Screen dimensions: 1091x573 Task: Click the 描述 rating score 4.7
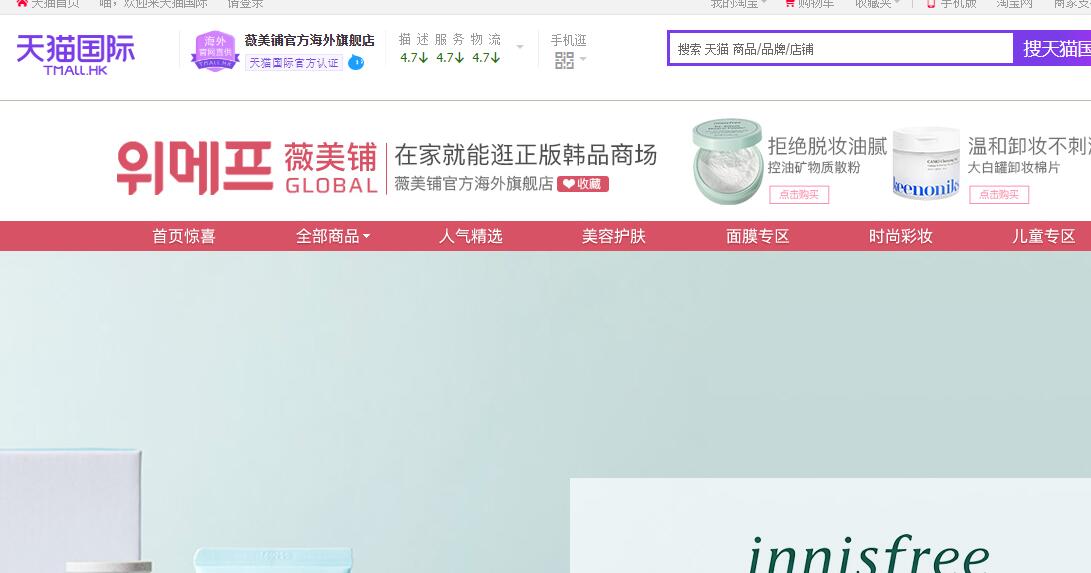click(x=414, y=58)
